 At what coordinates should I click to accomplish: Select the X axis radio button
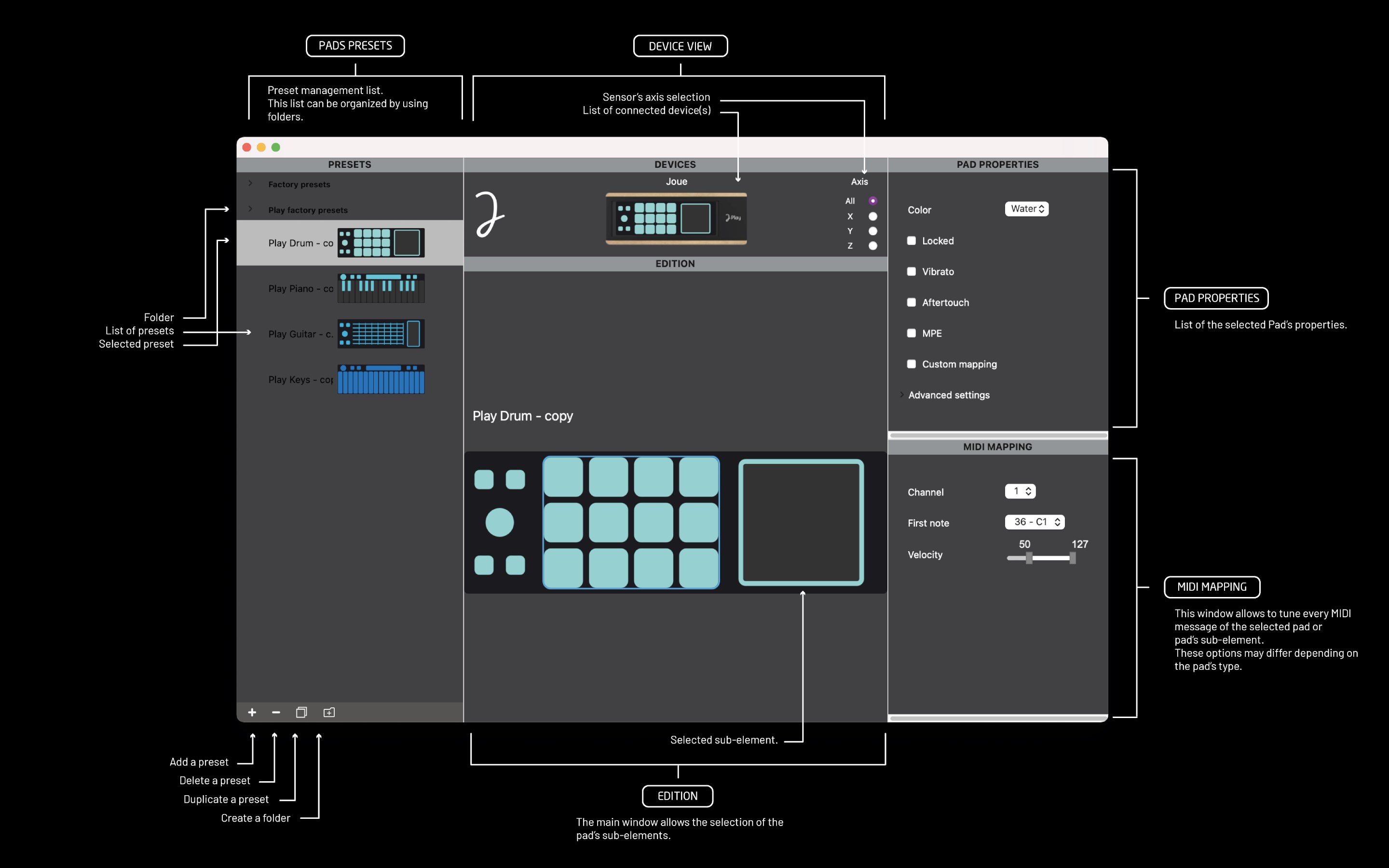(x=872, y=217)
